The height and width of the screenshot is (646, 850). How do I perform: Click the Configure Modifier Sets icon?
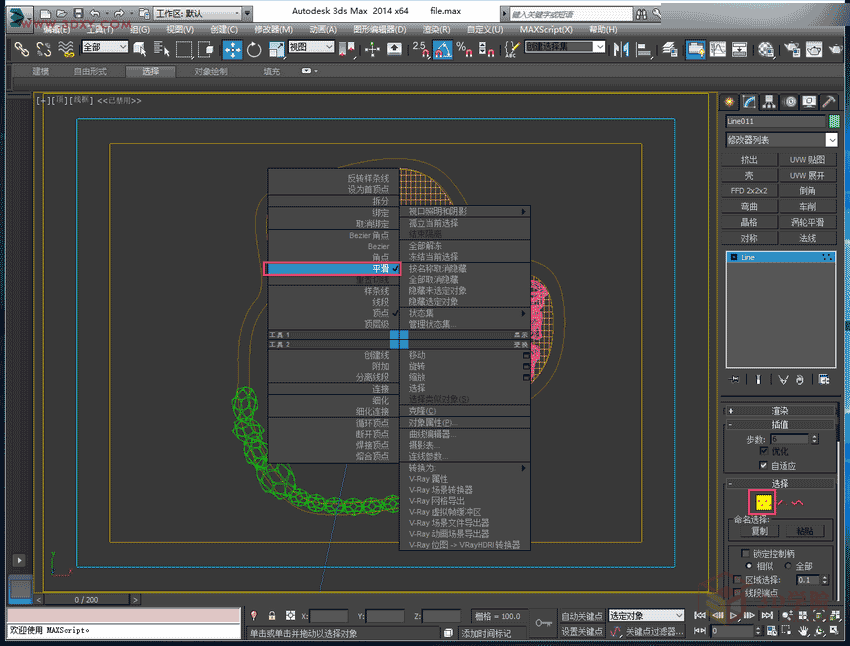[x=824, y=380]
